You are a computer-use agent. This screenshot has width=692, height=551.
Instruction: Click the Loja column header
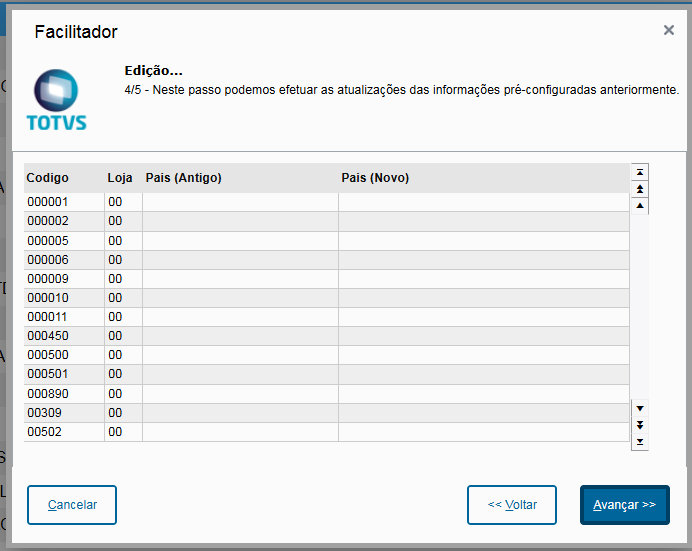119,178
